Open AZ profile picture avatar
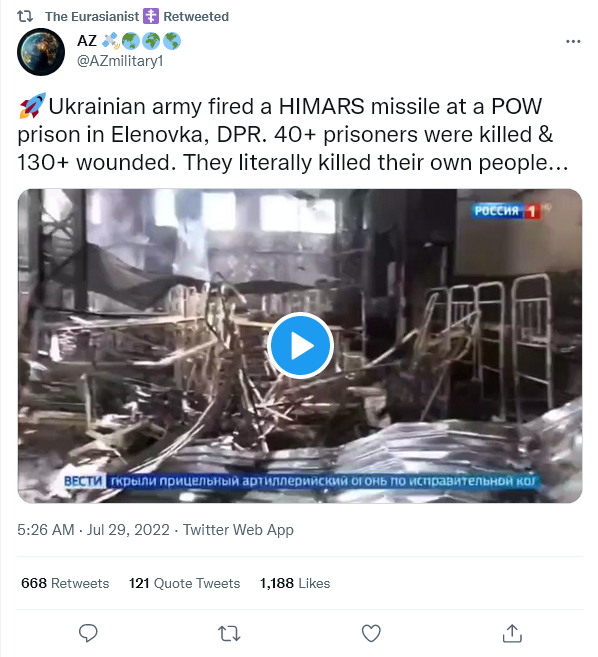 [x=41, y=52]
